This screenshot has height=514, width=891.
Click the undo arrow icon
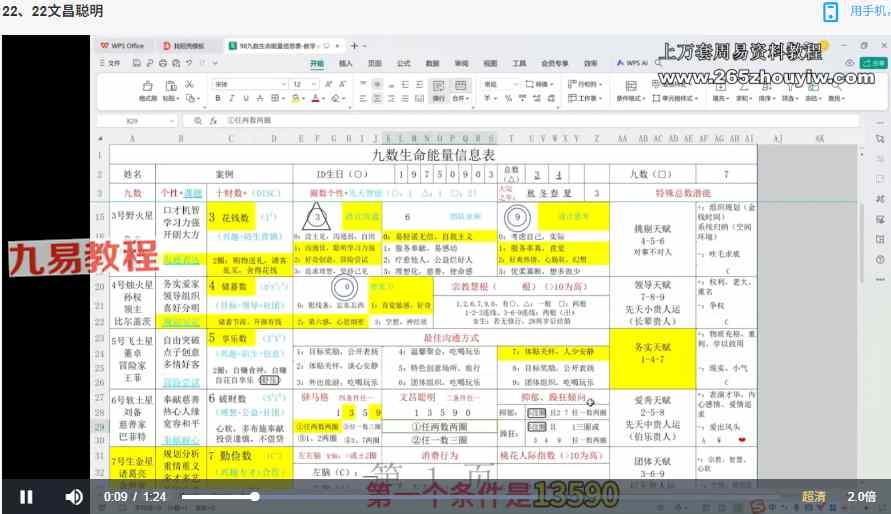tap(187, 63)
